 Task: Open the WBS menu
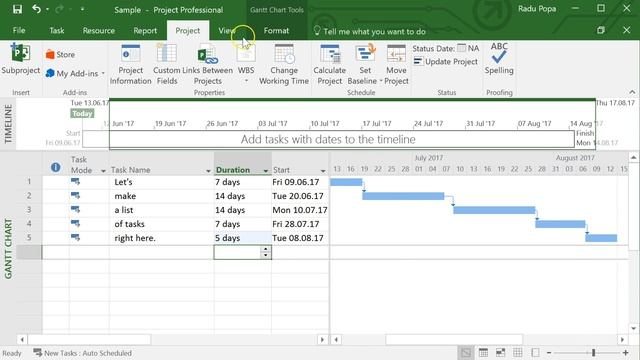tap(246, 63)
